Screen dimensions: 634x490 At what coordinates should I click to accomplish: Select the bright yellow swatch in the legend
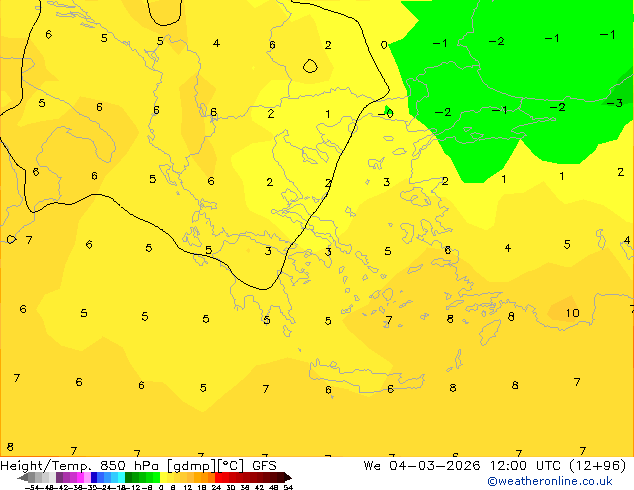point(163,477)
